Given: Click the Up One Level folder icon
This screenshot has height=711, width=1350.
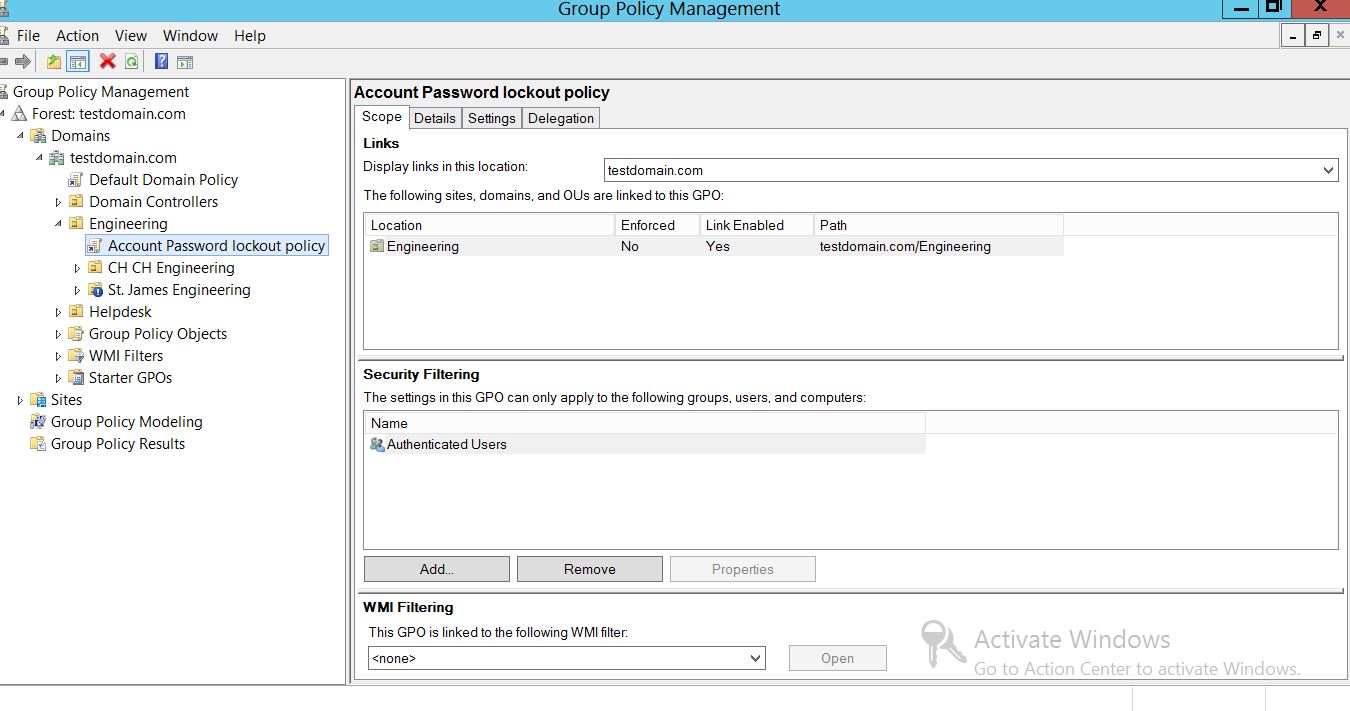Looking at the screenshot, I should pos(54,62).
